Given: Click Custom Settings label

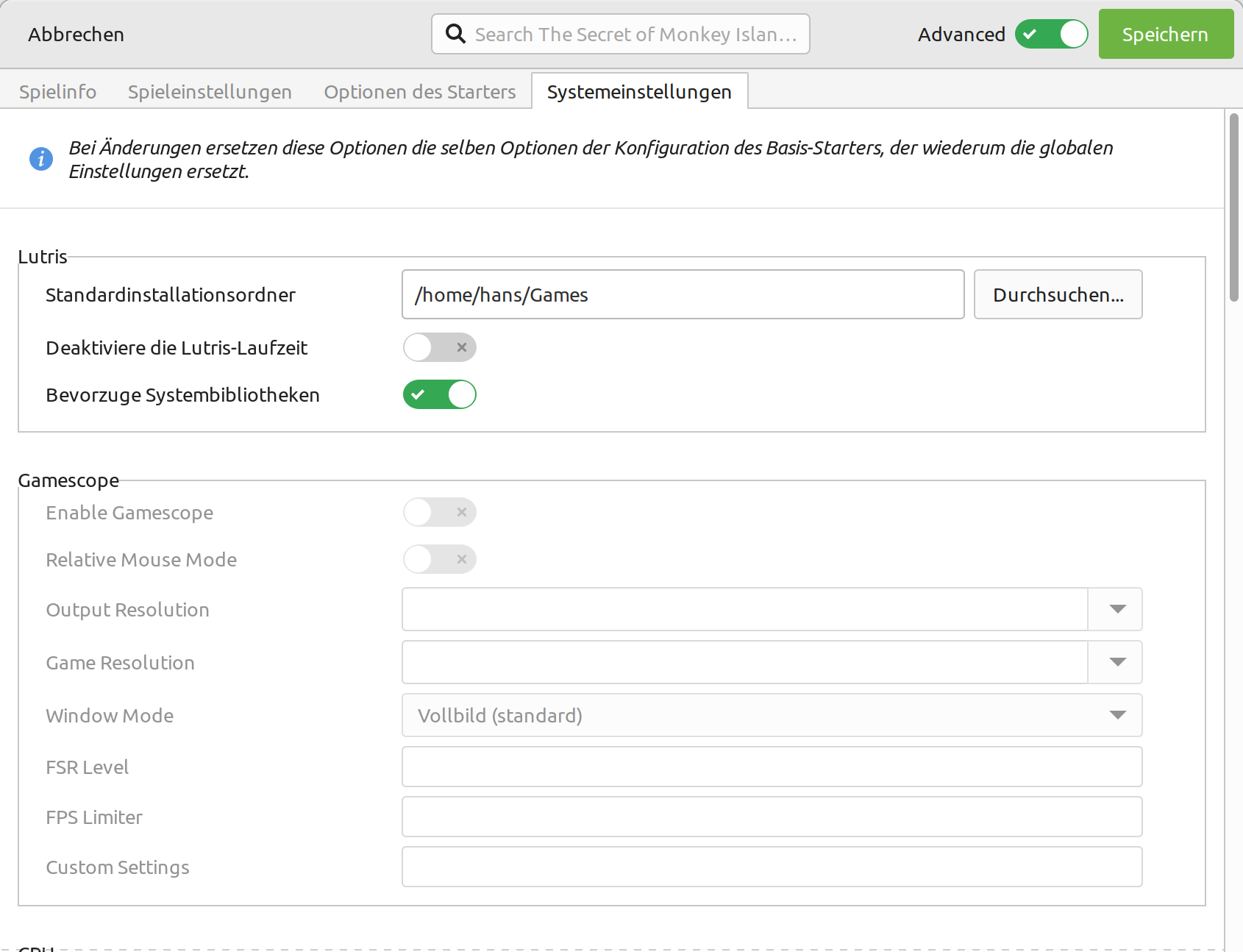Looking at the screenshot, I should [118, 867].
